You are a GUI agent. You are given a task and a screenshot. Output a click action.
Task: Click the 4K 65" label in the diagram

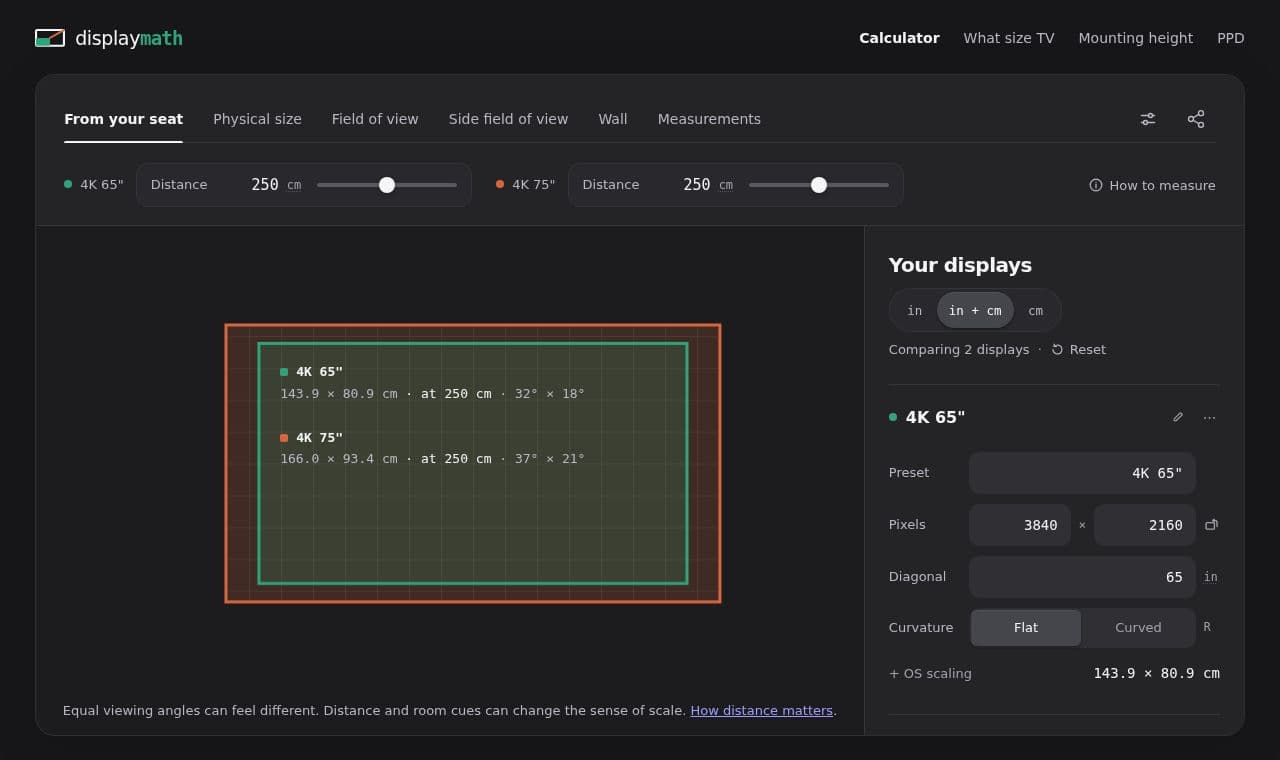point(319,372)
